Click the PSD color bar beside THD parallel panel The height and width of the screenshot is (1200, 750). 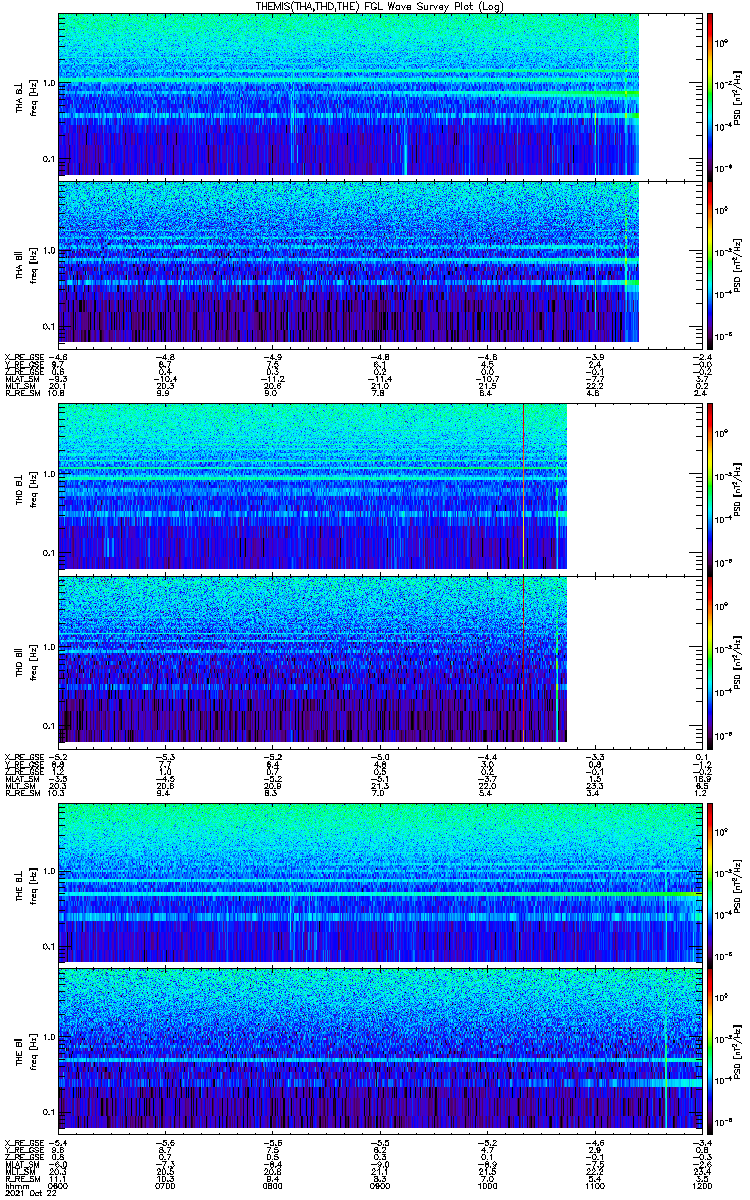pos(710,658)
